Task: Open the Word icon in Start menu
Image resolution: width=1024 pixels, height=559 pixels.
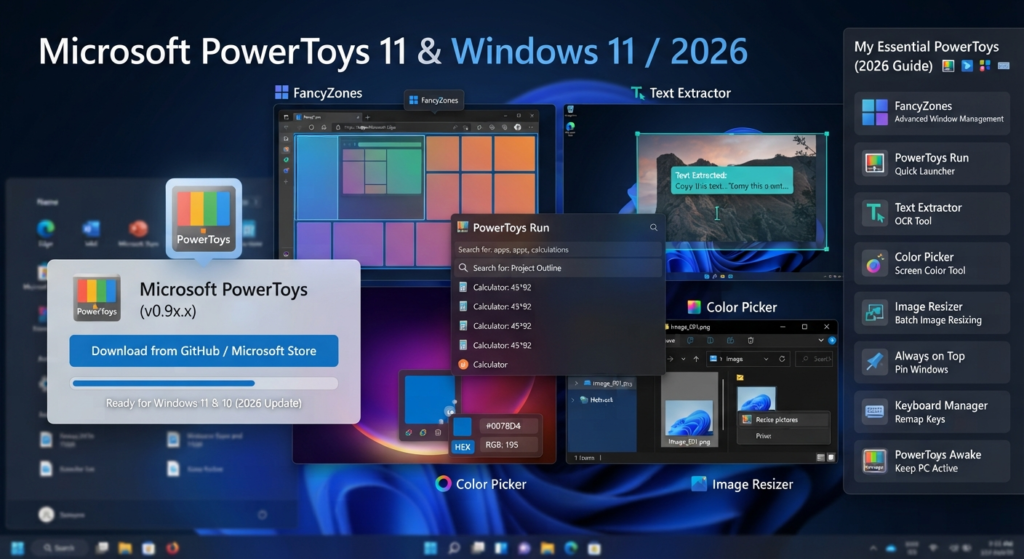Action: [91, 229]
